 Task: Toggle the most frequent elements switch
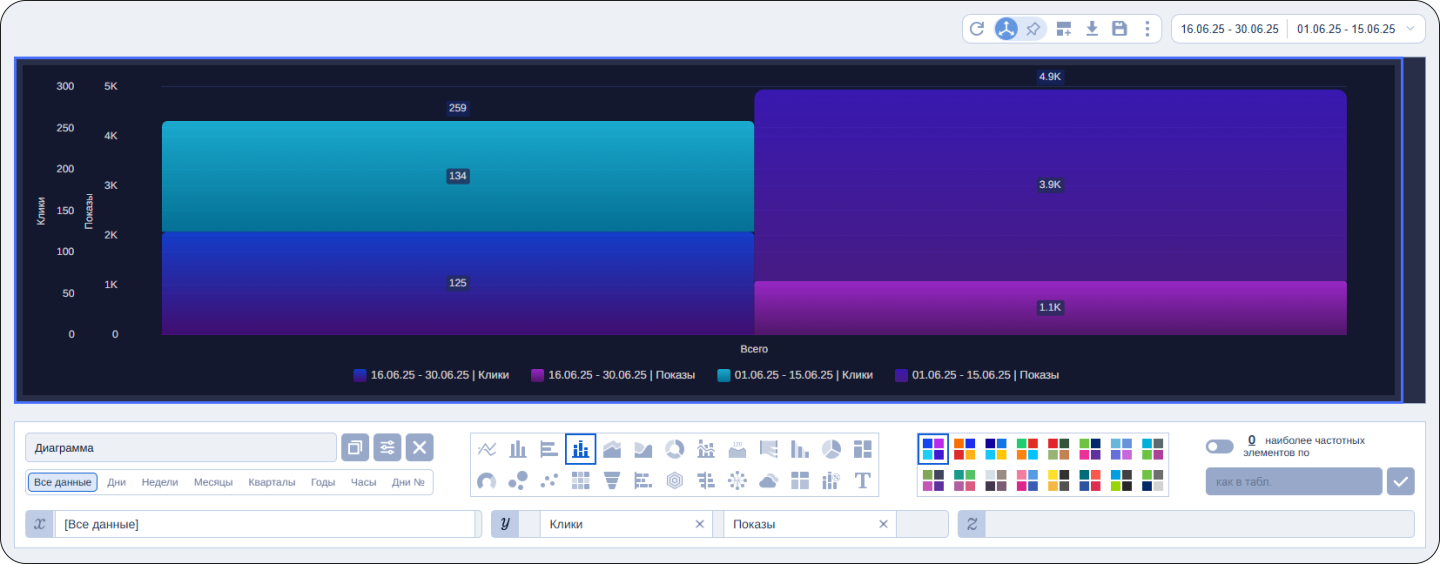(x=1219, y=446)
